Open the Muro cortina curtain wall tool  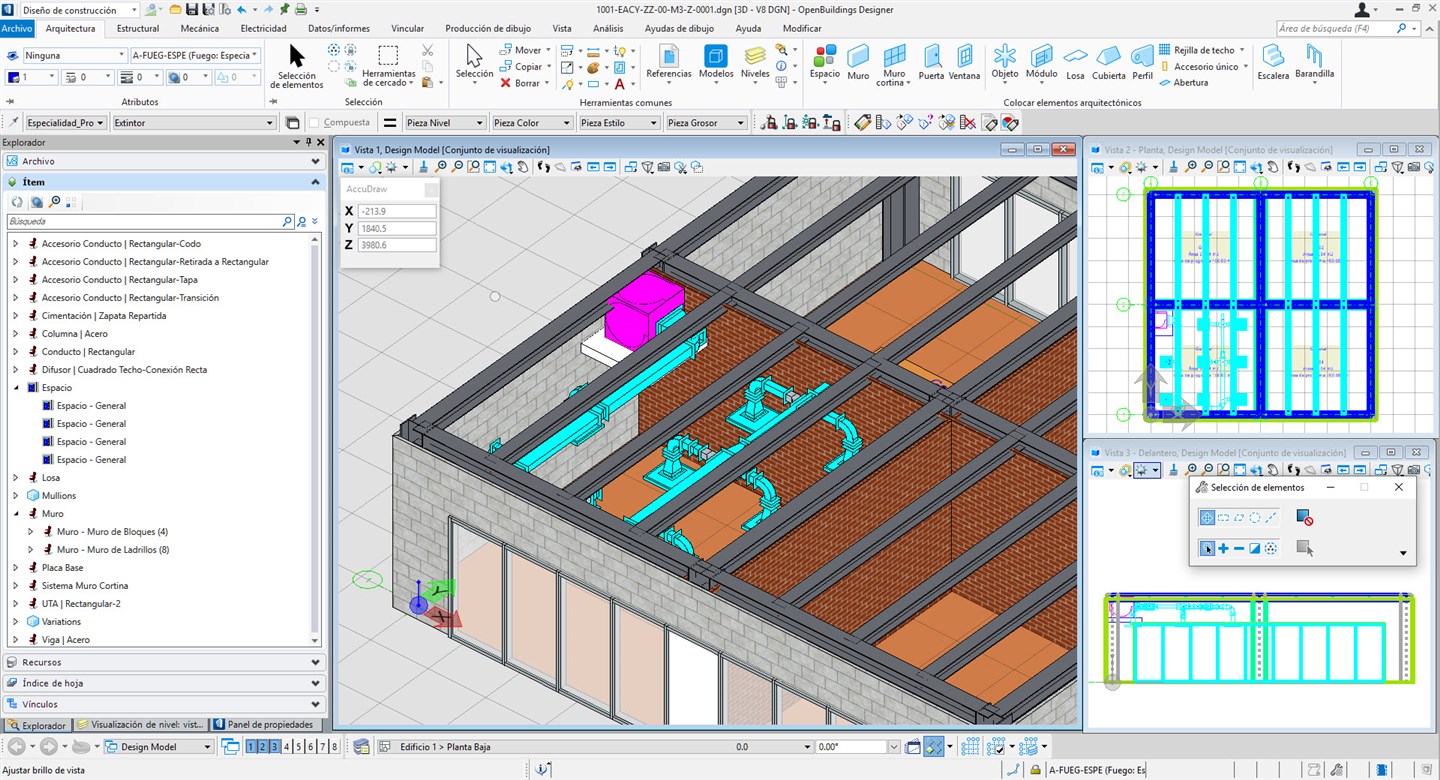[894, 65]
